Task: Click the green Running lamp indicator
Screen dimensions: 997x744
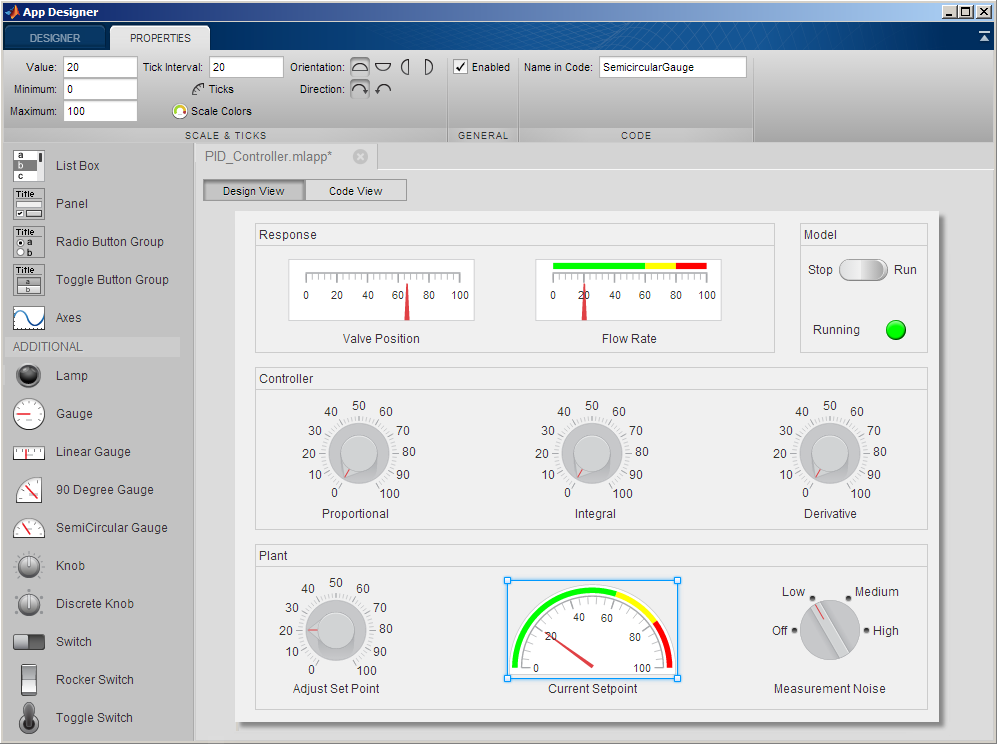Action: pyautogui.click(x=896, y=330)
